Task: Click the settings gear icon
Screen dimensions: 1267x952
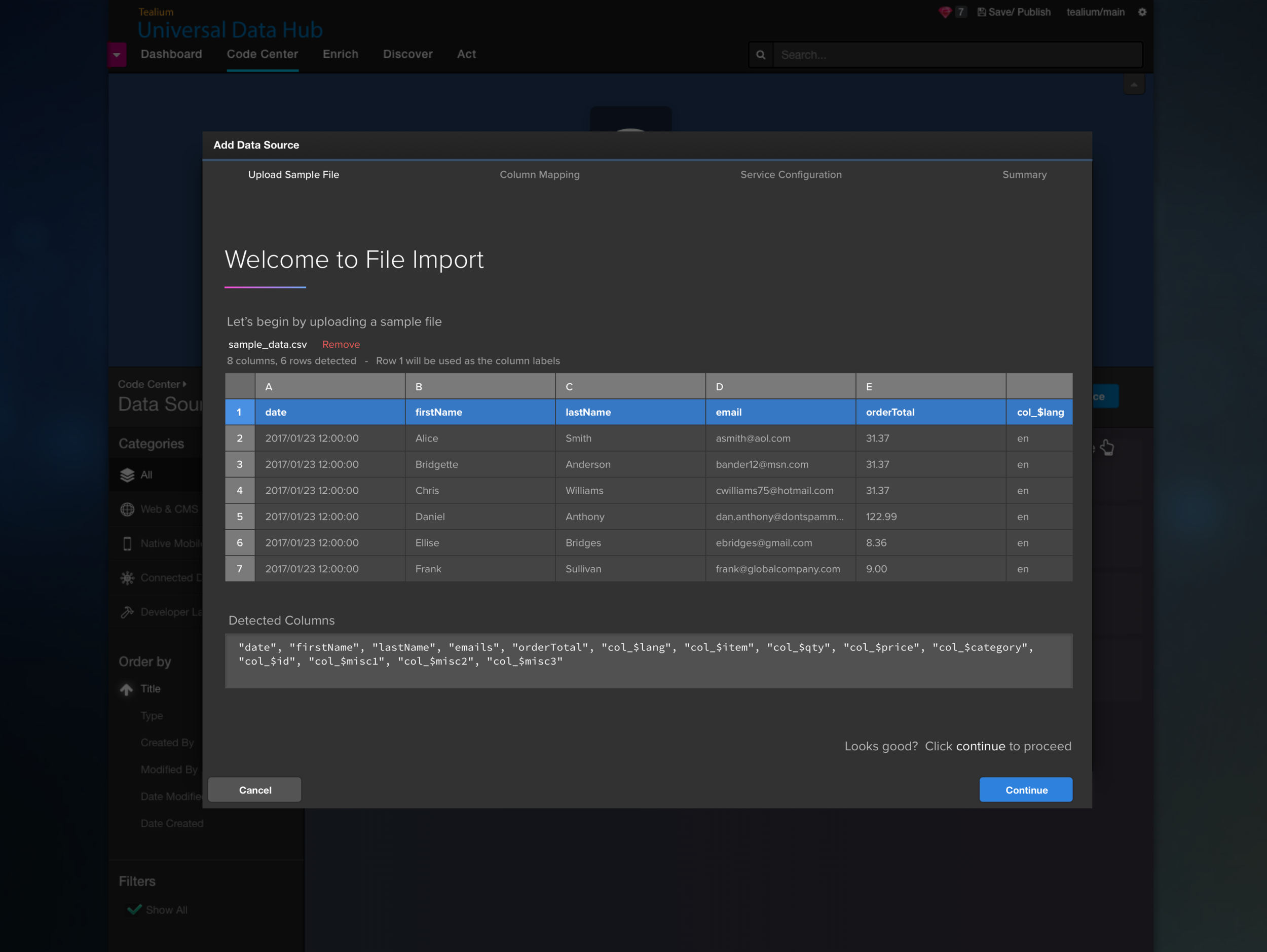Action: 1141,12
